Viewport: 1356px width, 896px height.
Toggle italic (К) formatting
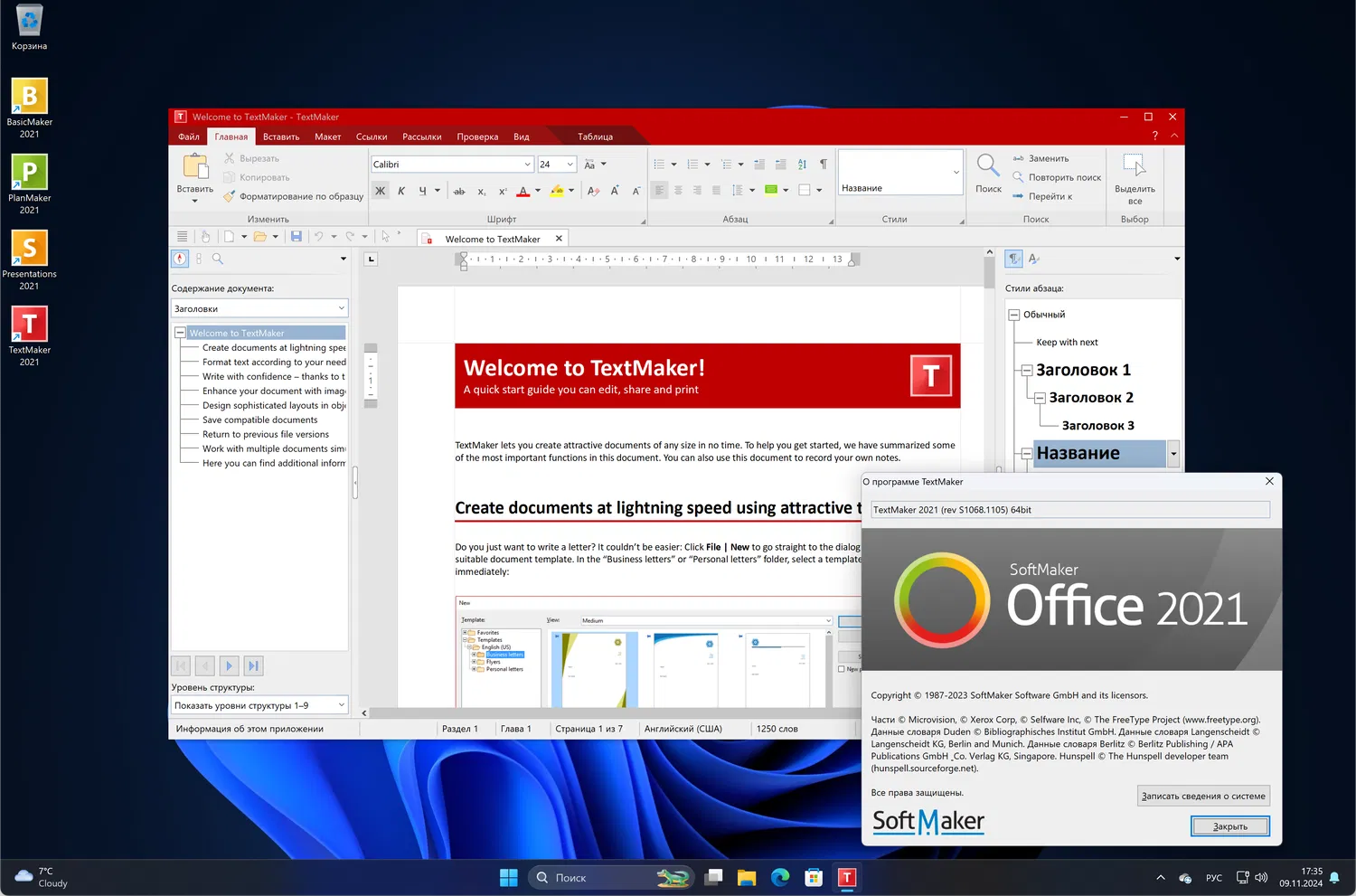(x=401, y=191)
